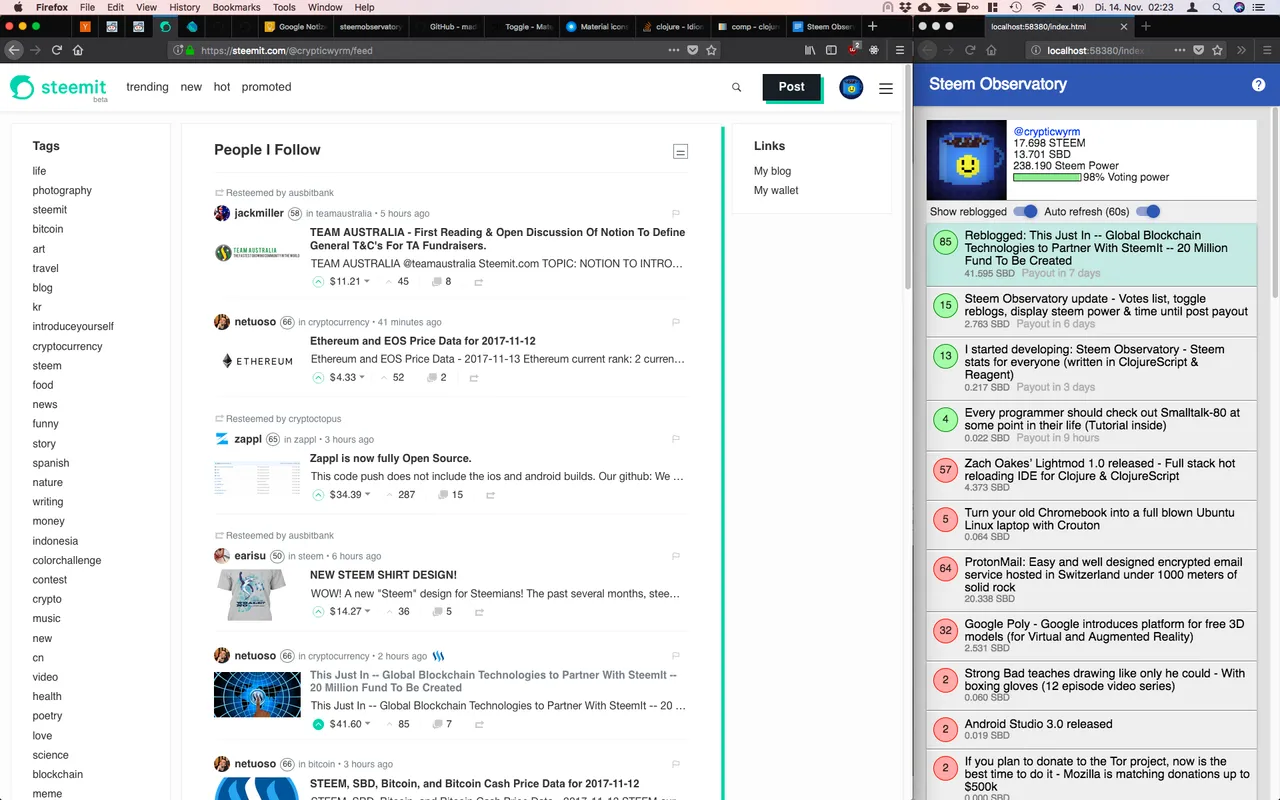Resteem the TEAM AUSTRALIA post
Viewport: 1280px width, 800px height.
click(x=479, y=282)
